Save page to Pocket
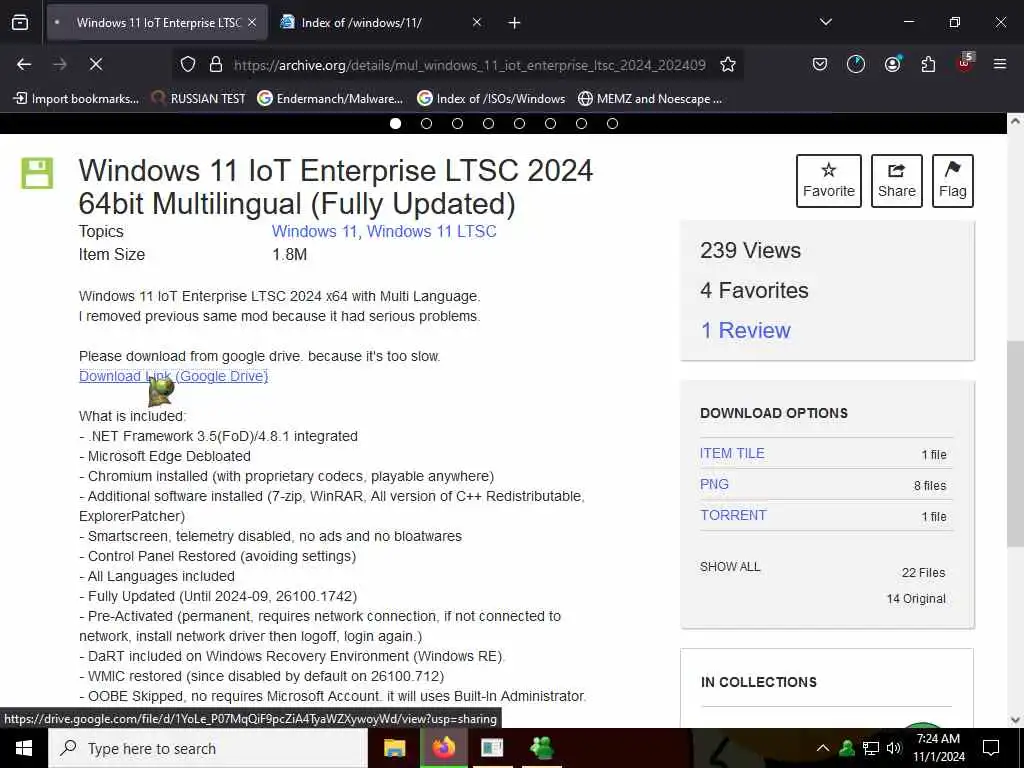 click(x=820, y=64)
